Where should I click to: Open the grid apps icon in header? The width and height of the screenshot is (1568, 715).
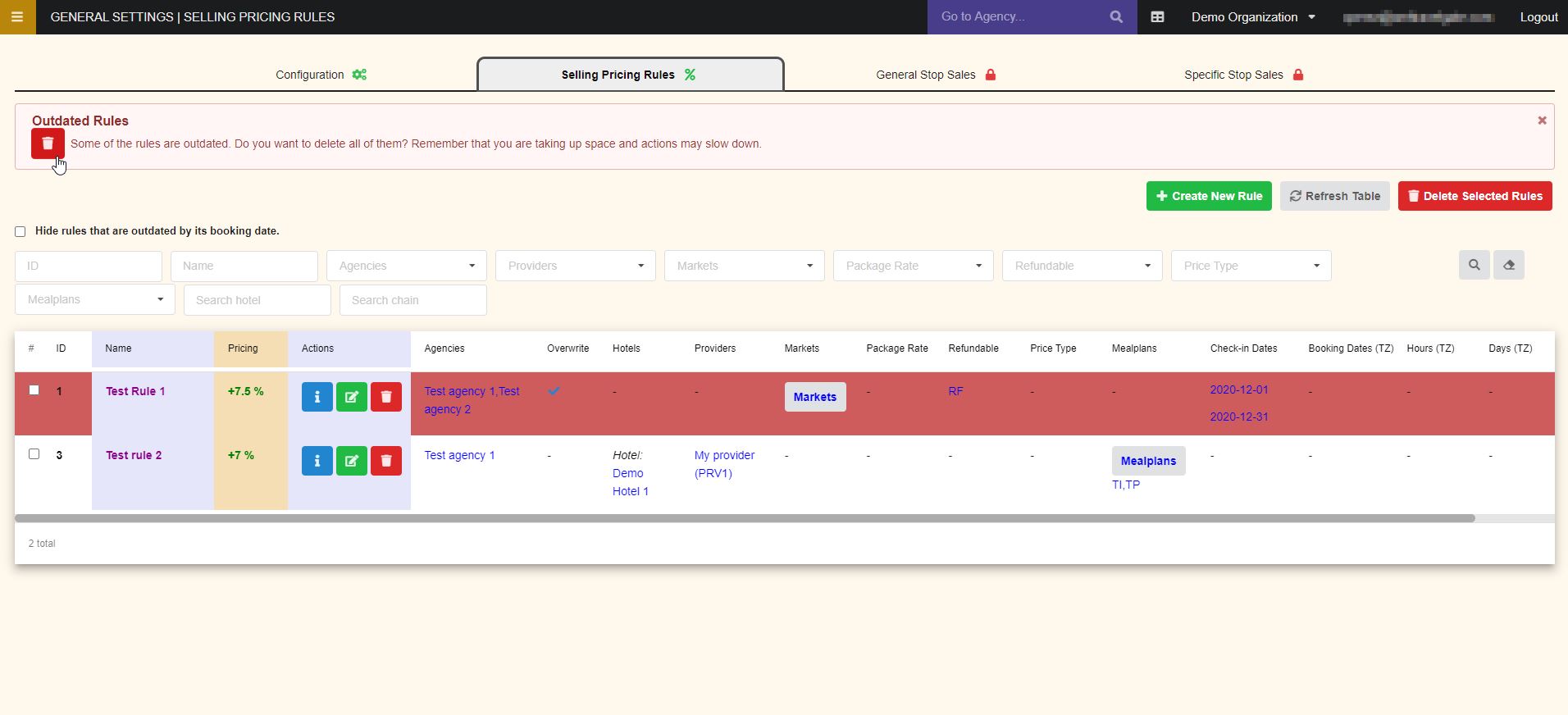click(1157, 16)
